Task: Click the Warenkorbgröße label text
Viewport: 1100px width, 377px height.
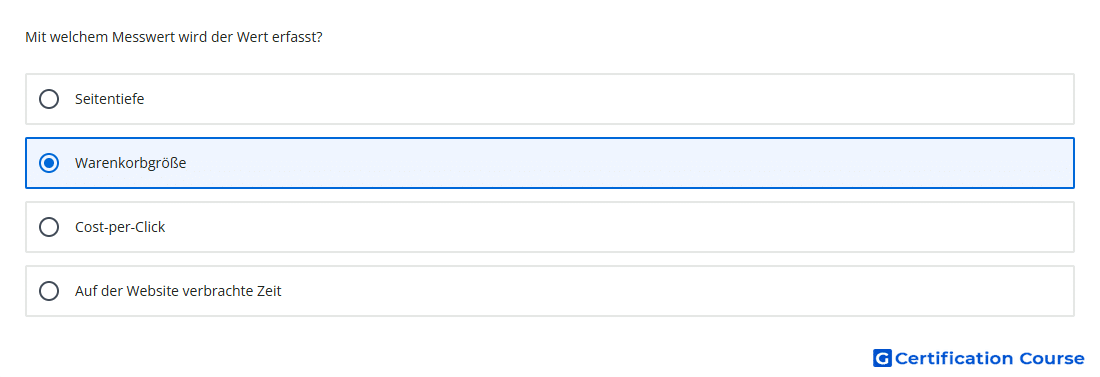Action: click(x=130, y=164)
